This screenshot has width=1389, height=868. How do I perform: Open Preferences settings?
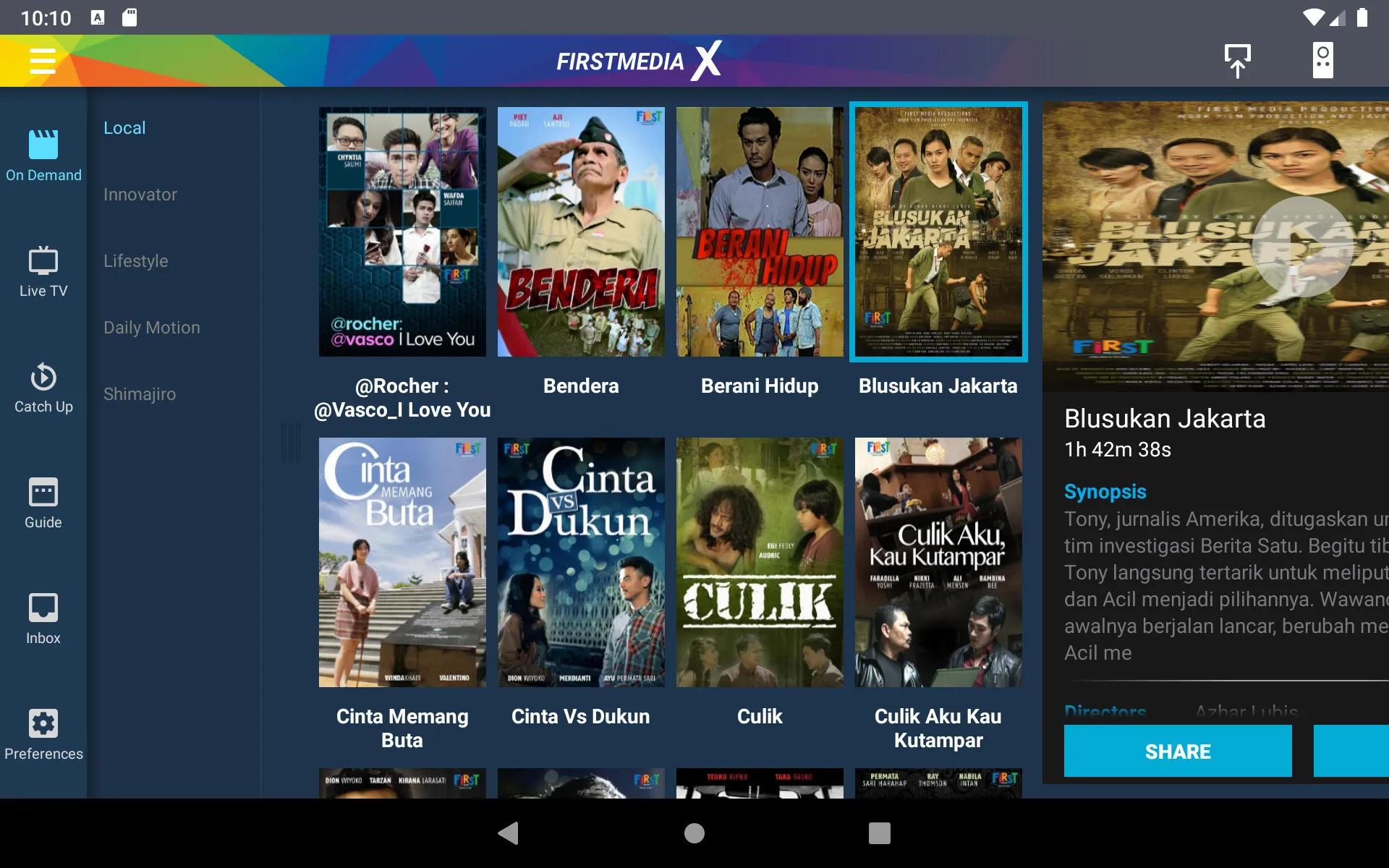pos(42,734)
